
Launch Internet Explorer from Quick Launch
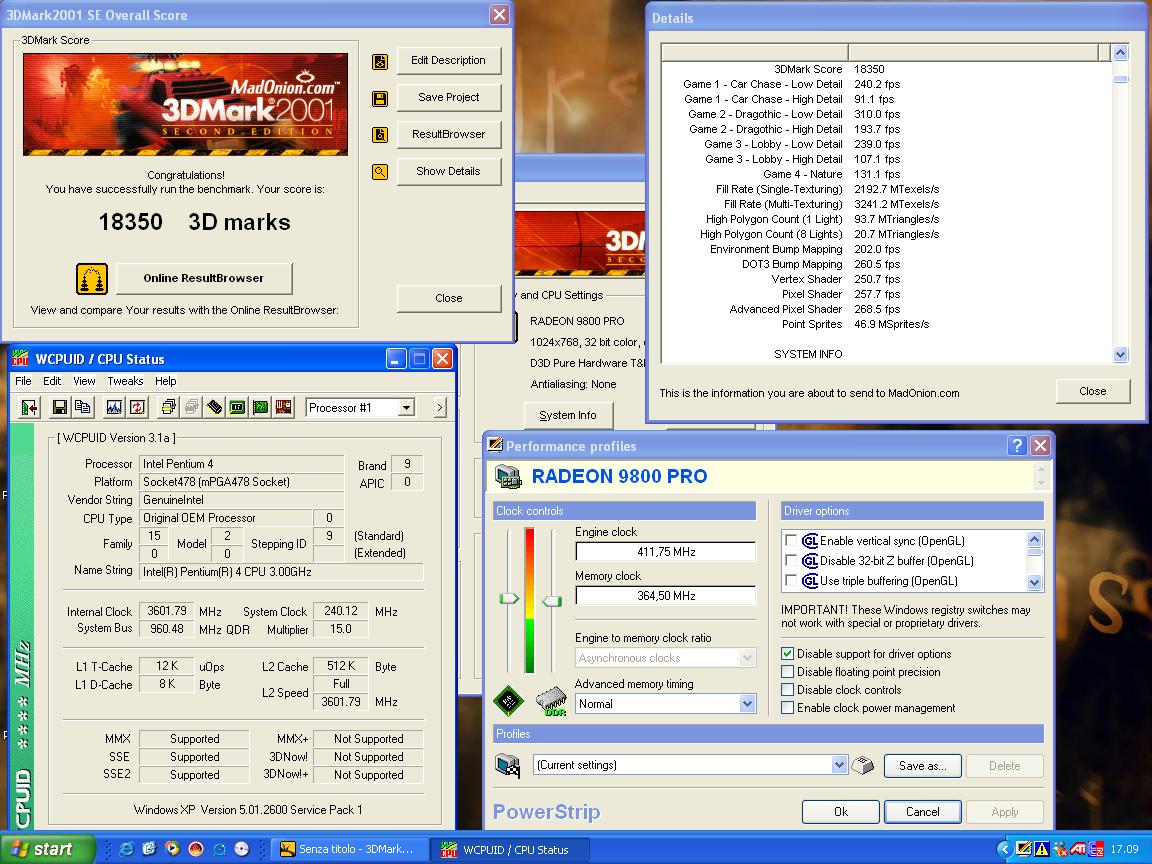[x=126, y=849]
